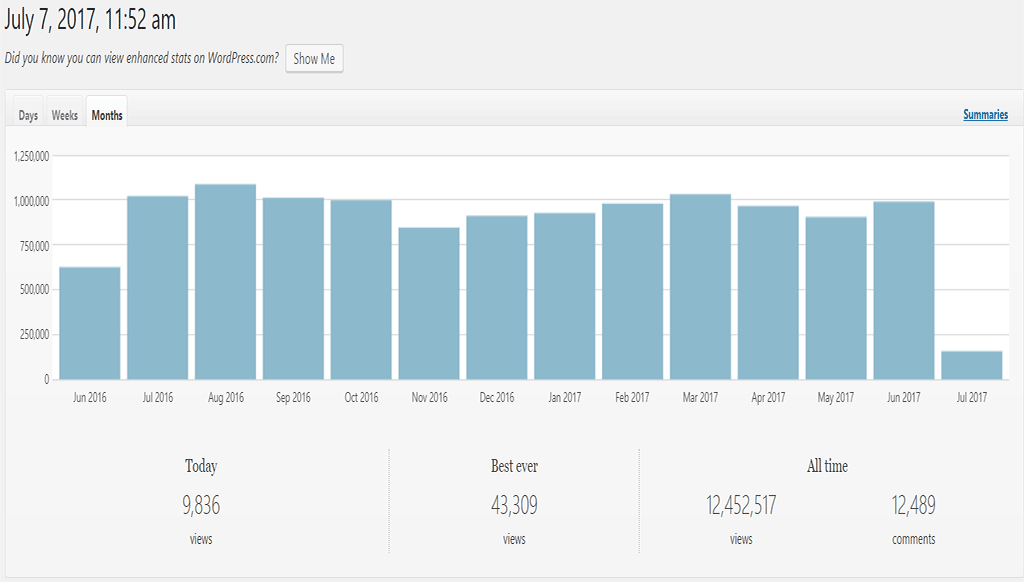Image resolution: width=1024 pixels, height=582 pixels.
Task: Click the Mar 2017 axis label
Action: click(x=700, y=397)
